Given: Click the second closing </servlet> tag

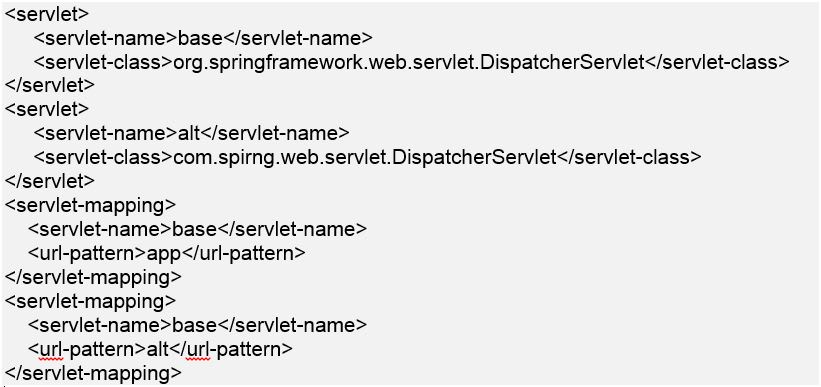Looking at the screenshot, I should 50,181.
